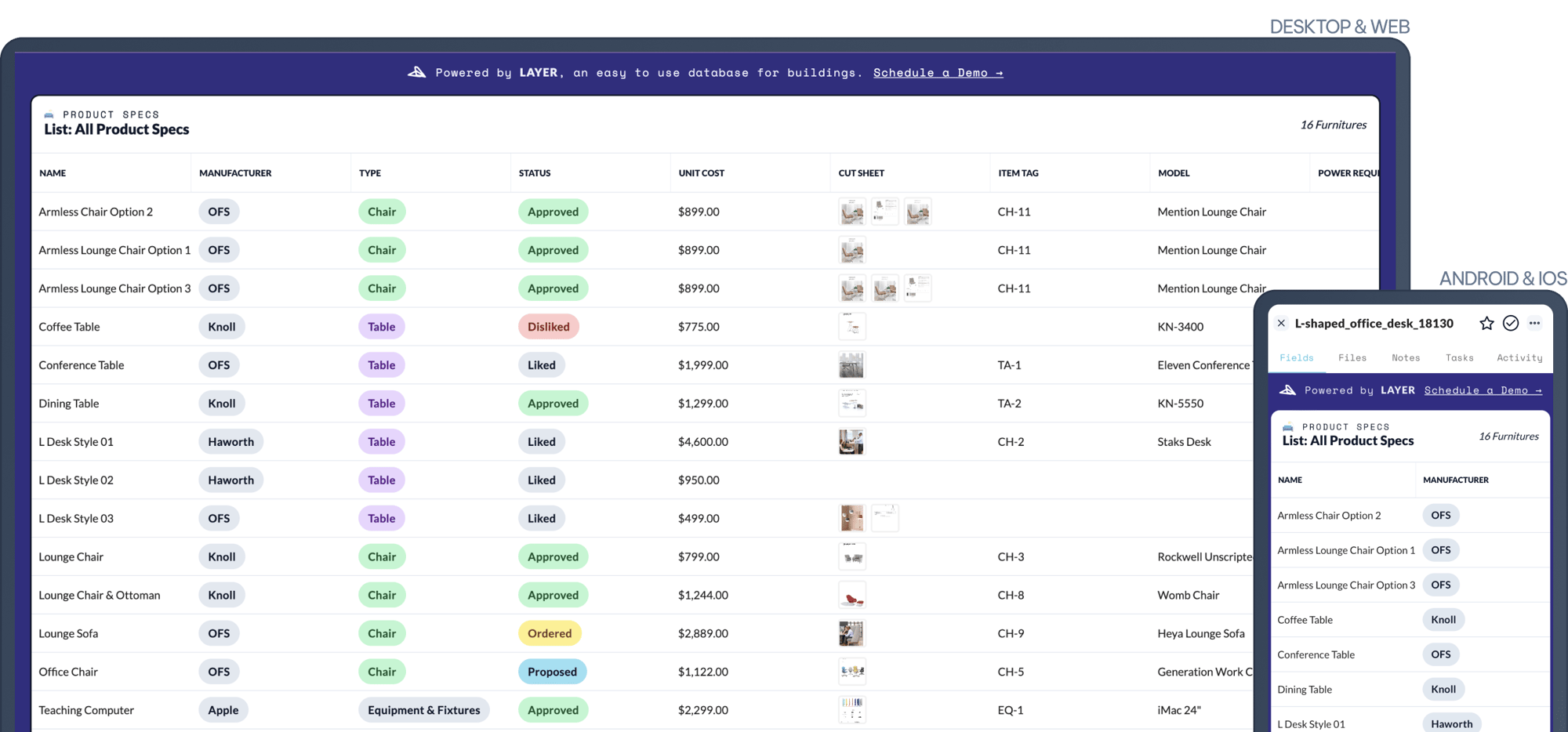Screen dimensions: 1568x732
Task: Open the three-dots more menu in mobile header
Action: (1534, 323)
